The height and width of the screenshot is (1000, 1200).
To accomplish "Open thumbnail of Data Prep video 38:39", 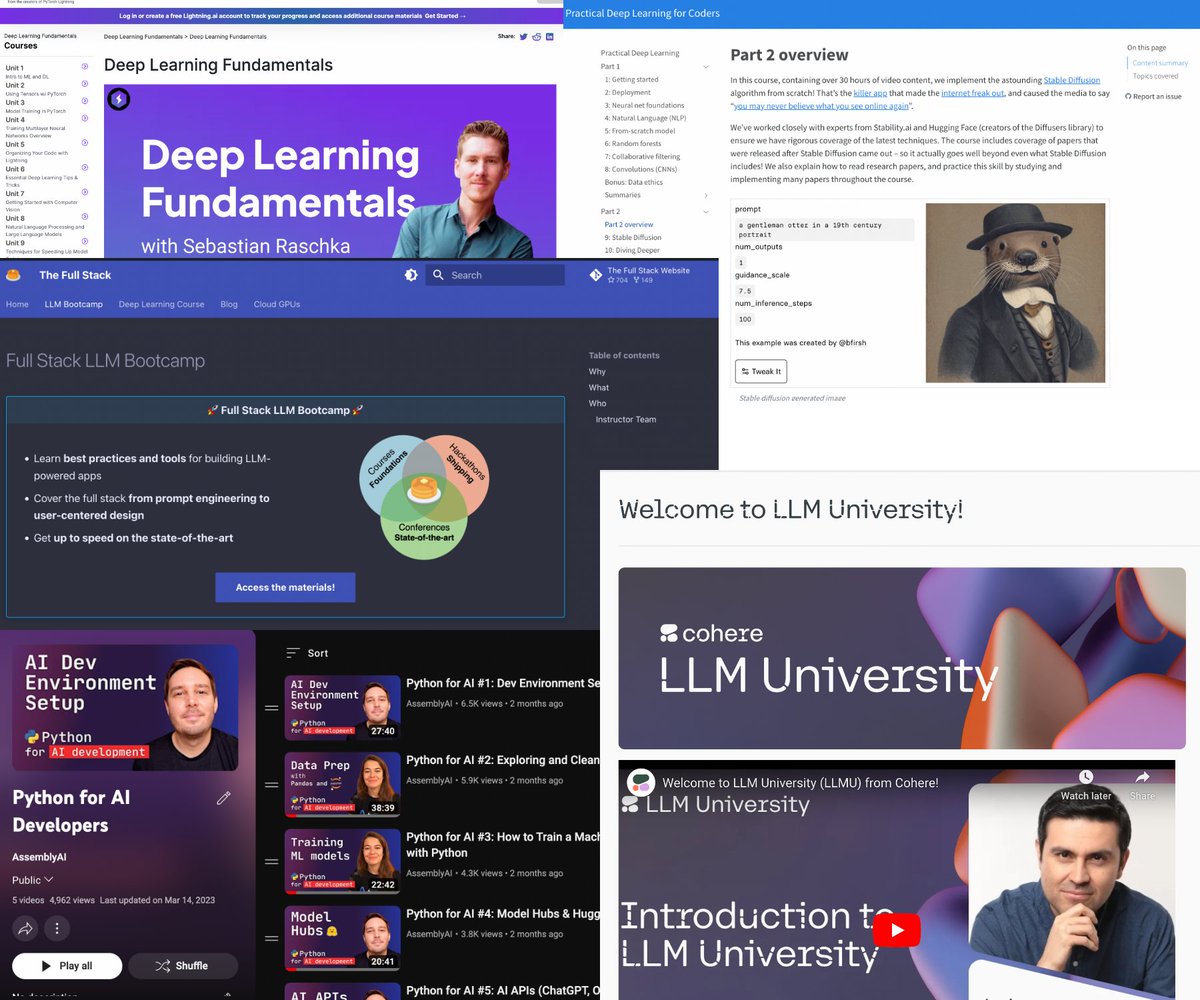I will (342, 785).
